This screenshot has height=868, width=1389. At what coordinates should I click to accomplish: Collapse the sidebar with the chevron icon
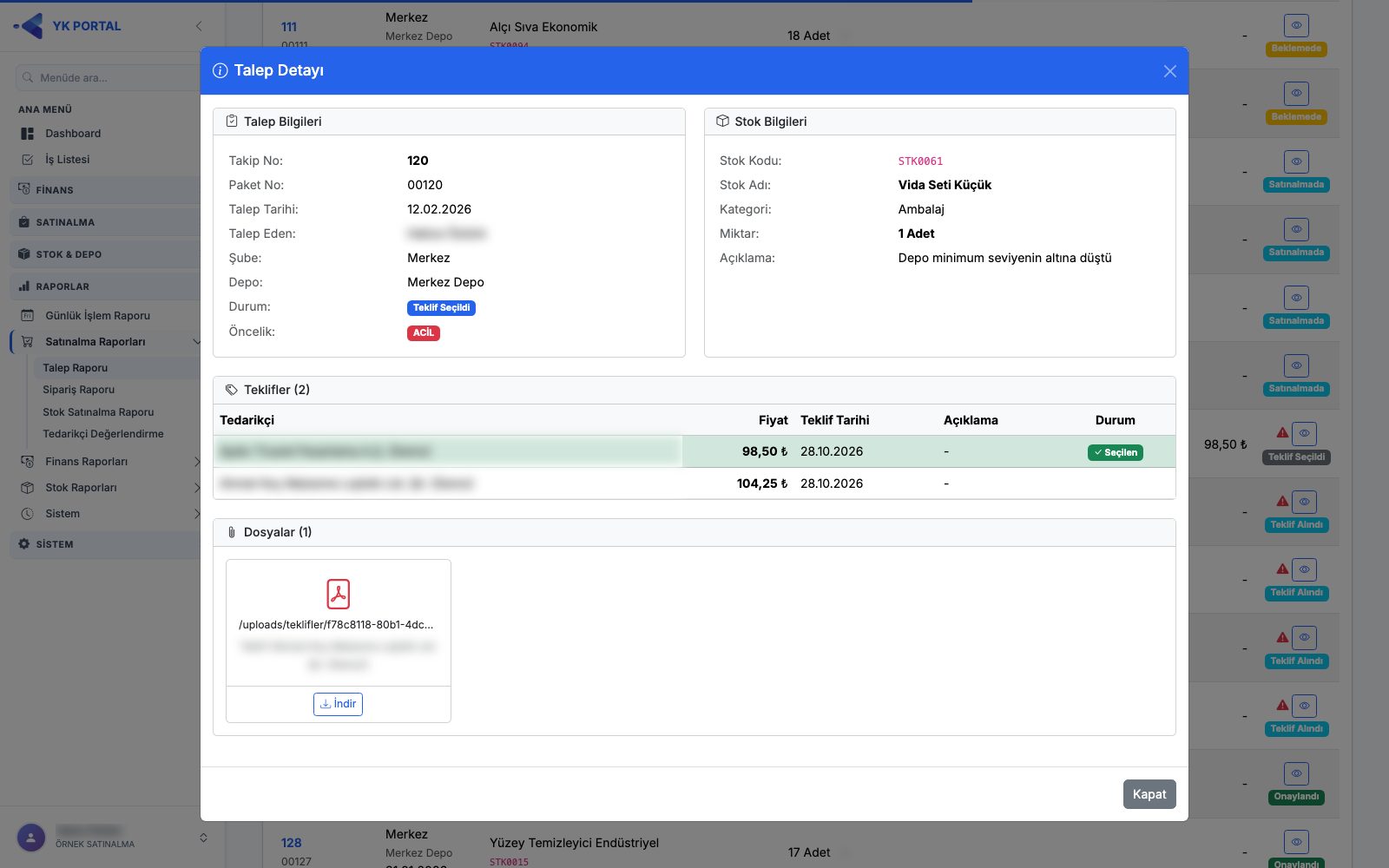(199, 26)
